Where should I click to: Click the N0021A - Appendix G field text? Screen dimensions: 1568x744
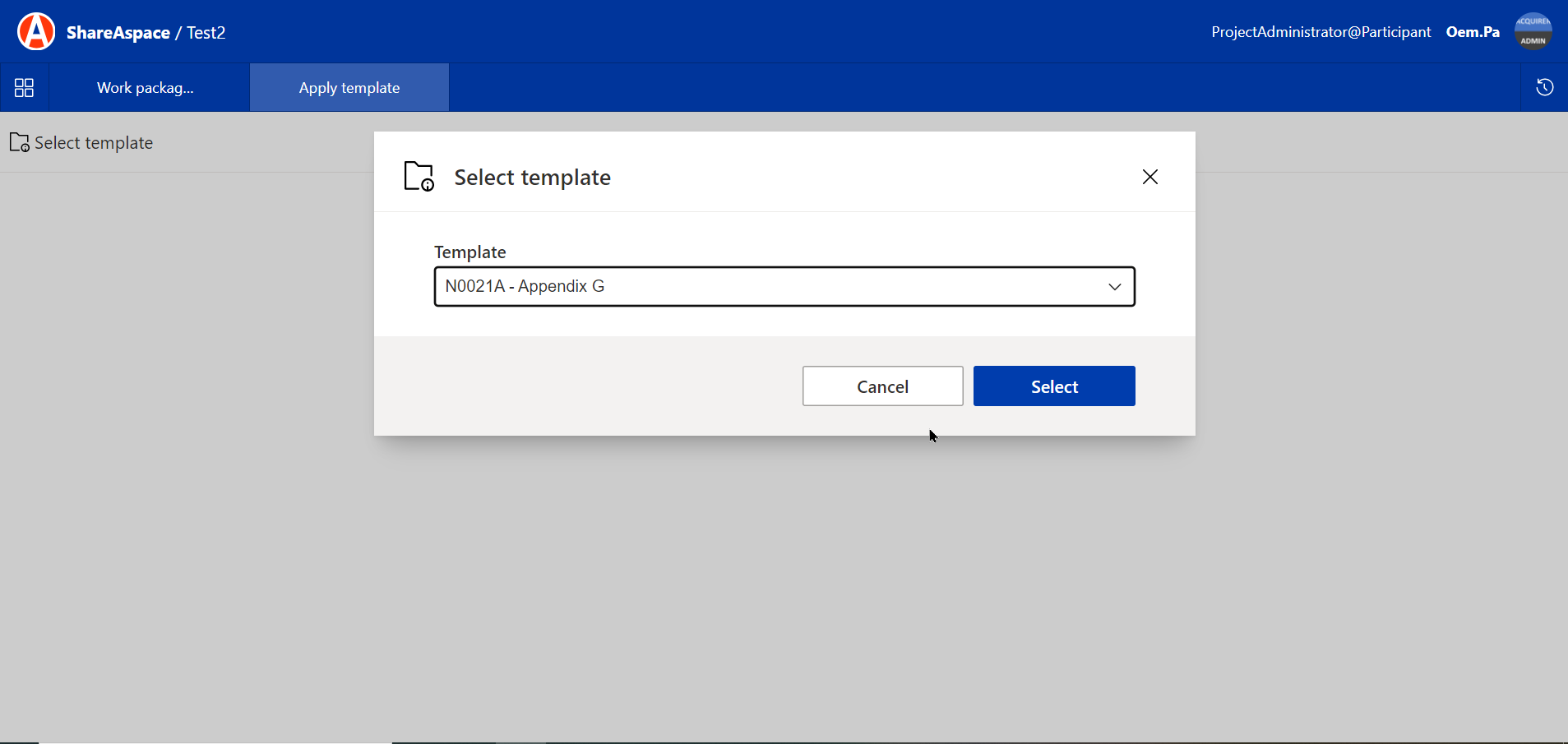pos(525,287)
